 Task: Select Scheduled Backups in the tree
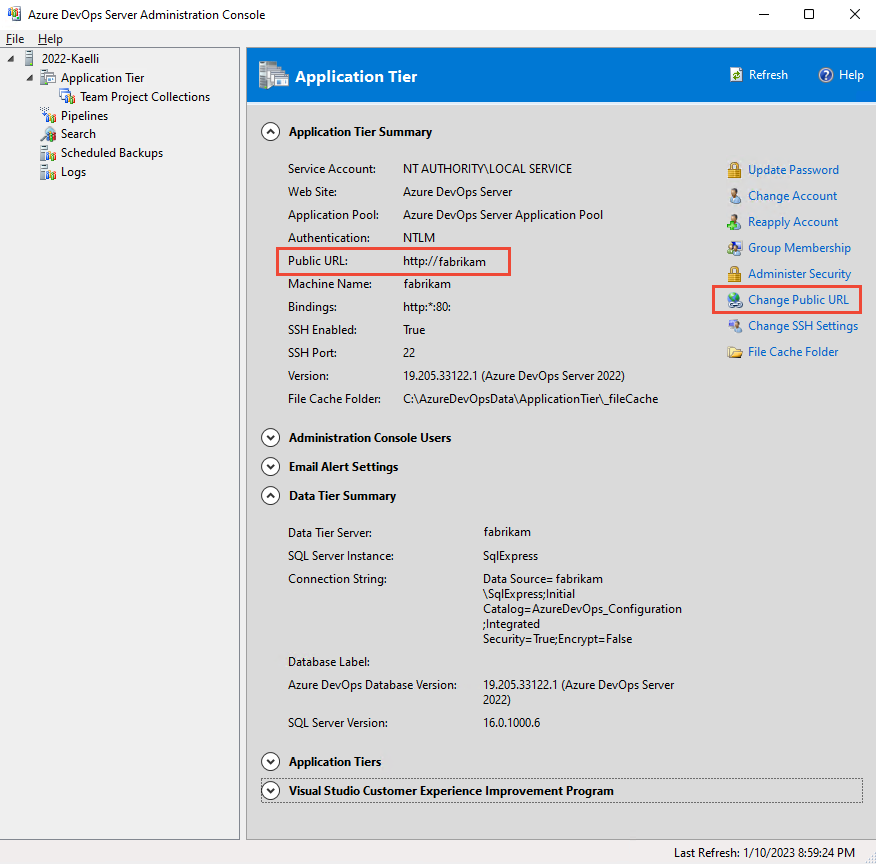(109, 153)
